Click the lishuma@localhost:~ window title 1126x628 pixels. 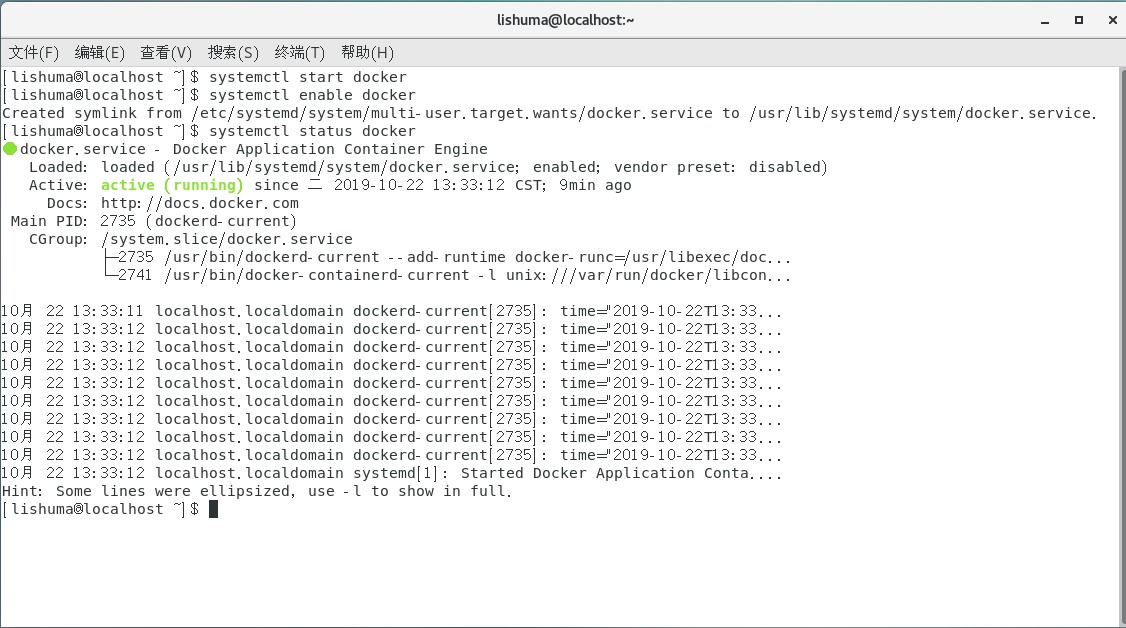pyautogui.click(x=565, y=20)
